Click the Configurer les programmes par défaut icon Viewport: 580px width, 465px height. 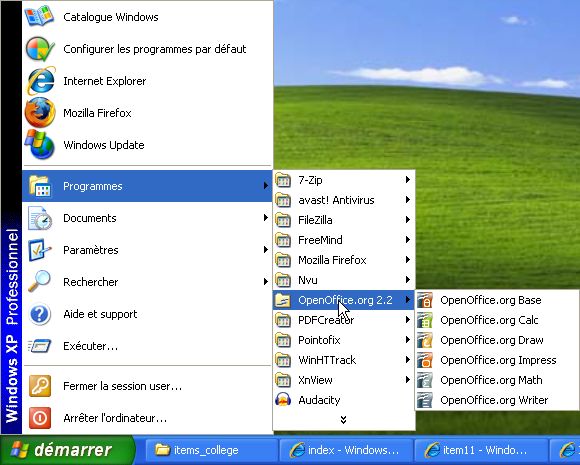(40, 49)
